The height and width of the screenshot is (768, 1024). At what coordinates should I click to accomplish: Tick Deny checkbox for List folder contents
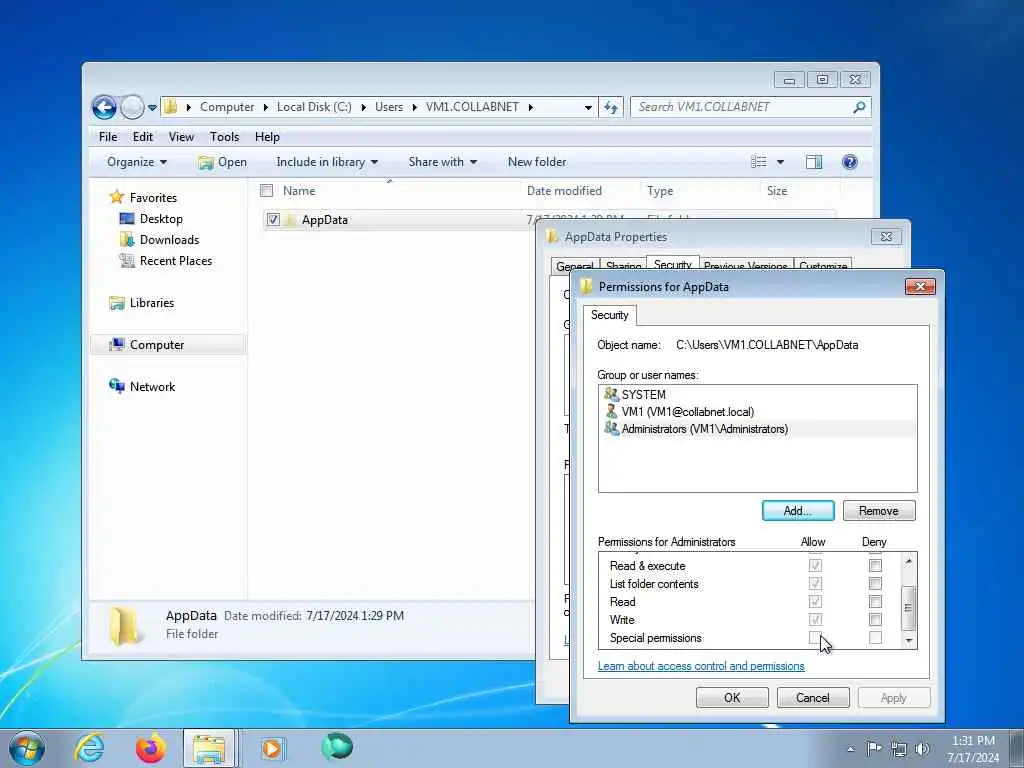(x=875, y=583)
